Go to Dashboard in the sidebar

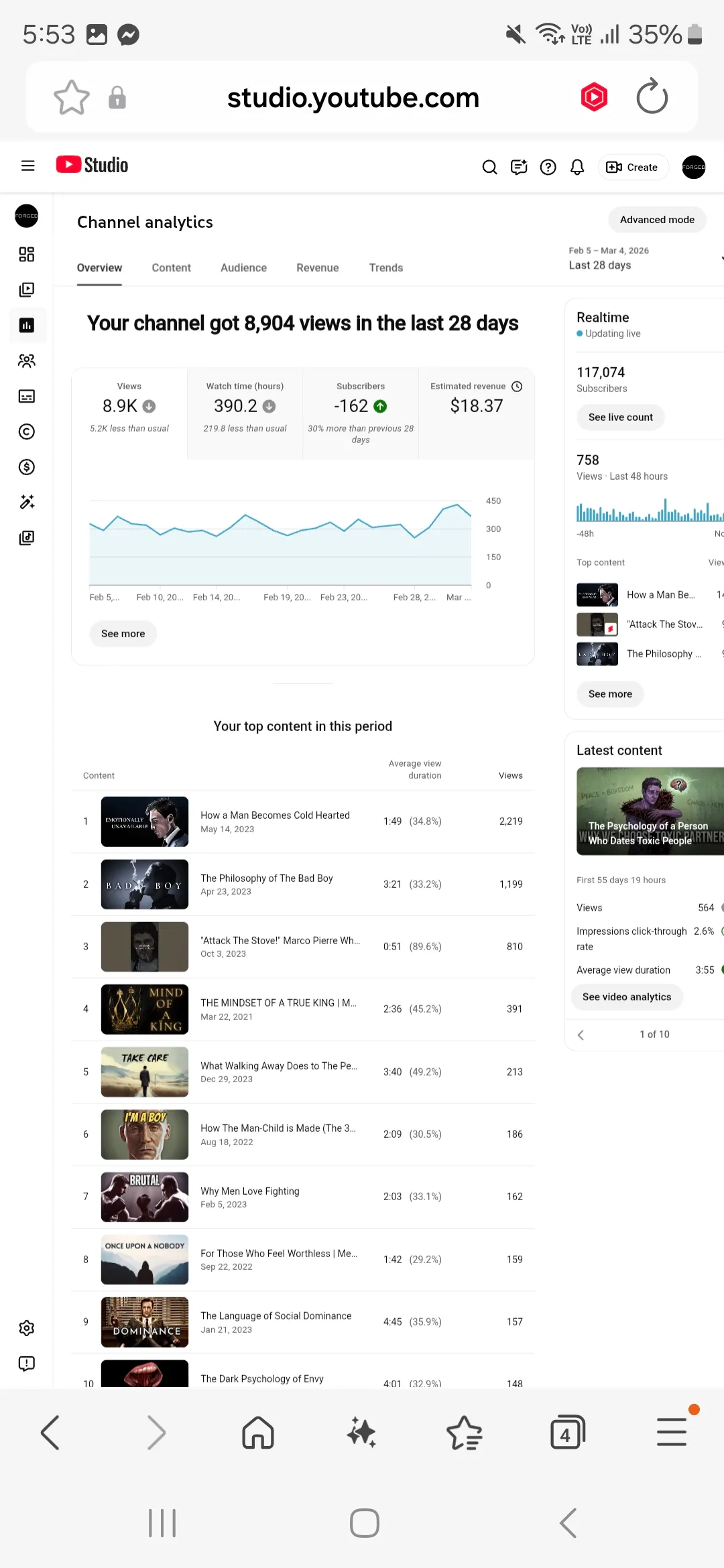pos(27,255)
